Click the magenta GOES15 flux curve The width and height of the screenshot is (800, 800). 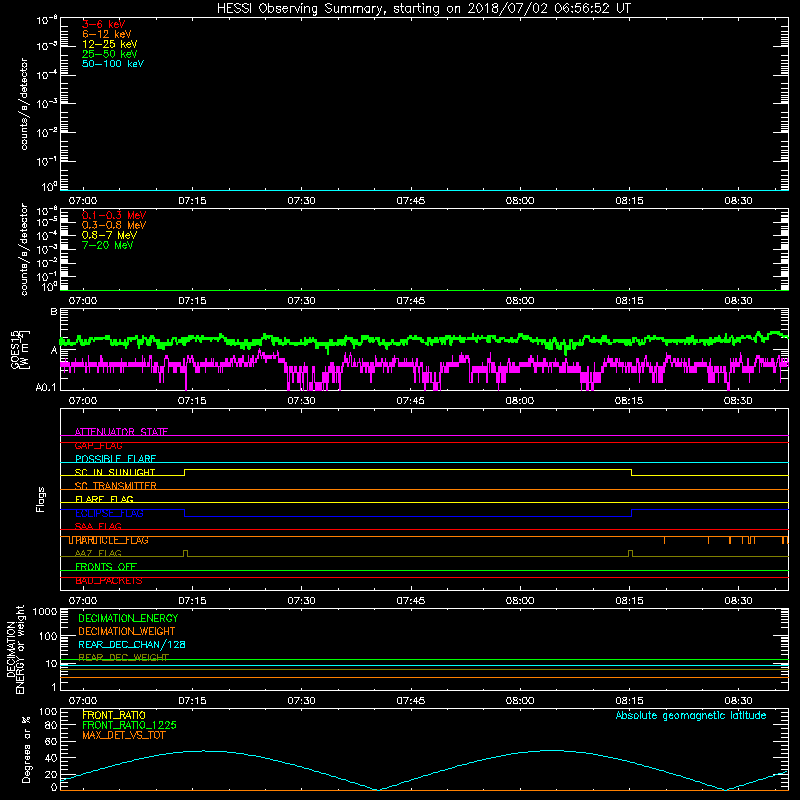(x=423, y=368)
